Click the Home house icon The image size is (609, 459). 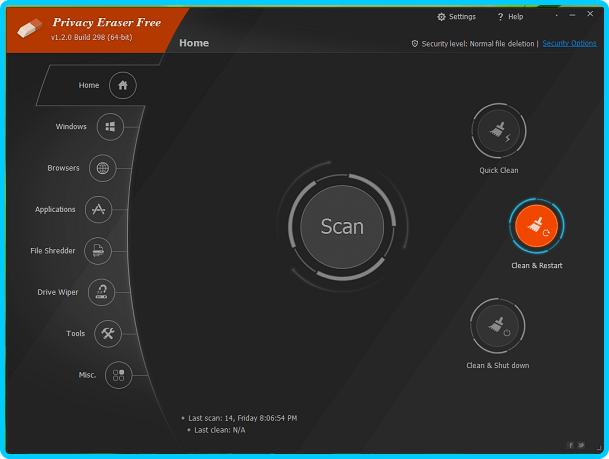point(123,85)
